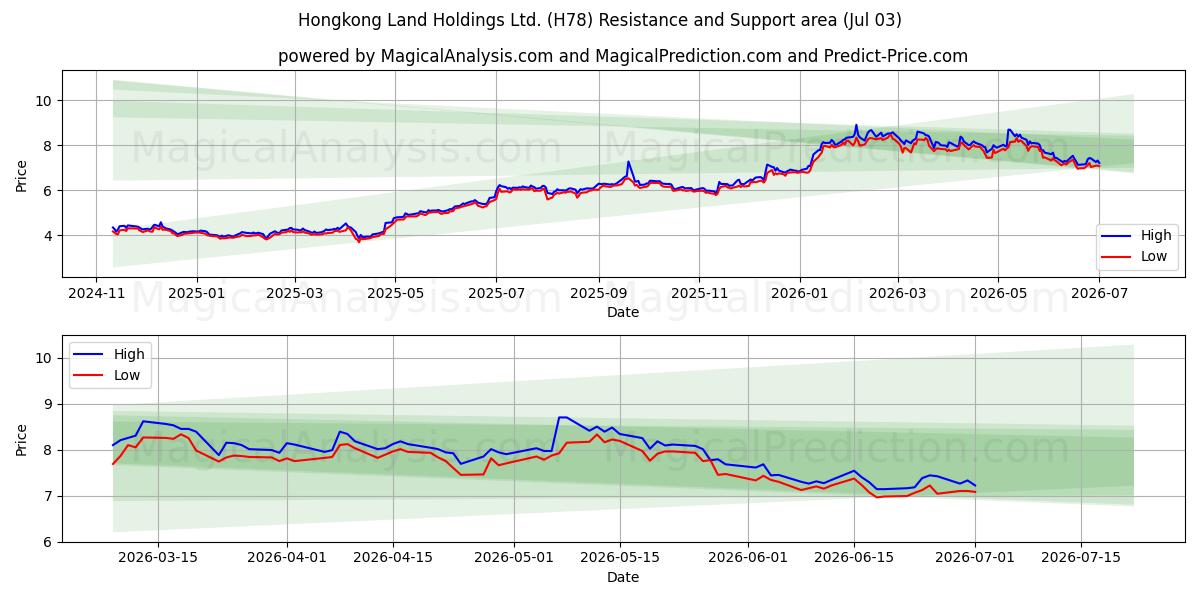Click the '2026-05' x-axis label on upper chart
The width and height of the screenshot is (1200, 600).
point(997,295)
